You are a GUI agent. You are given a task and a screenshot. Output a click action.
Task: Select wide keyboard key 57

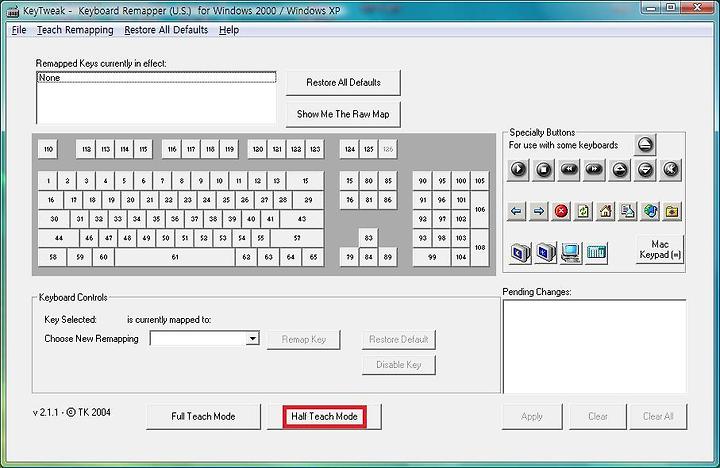click(x=297, y=238)
